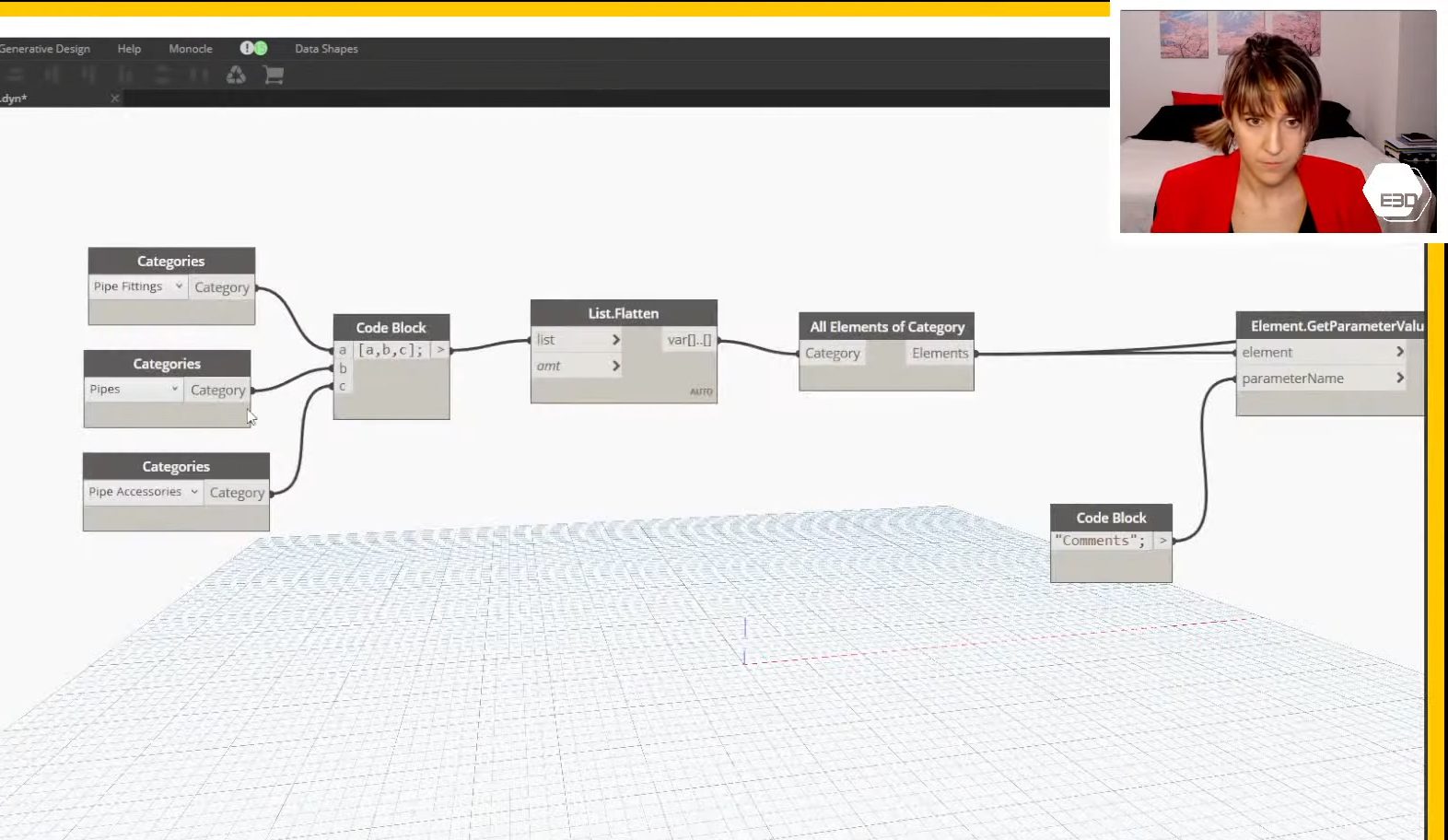Screen dimensions: 1448x840
Task: Click the recycle icon in the toolbar
Action: [236, 76]
